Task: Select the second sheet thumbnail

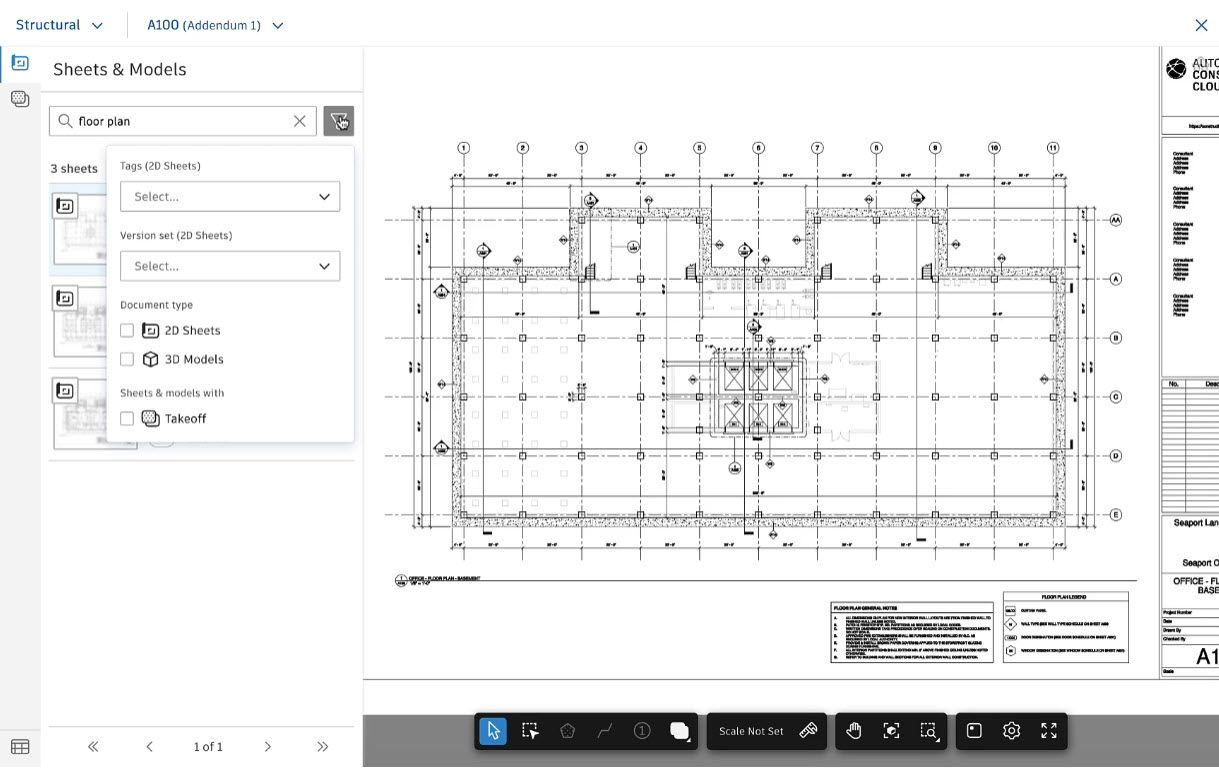Action: 78,323
